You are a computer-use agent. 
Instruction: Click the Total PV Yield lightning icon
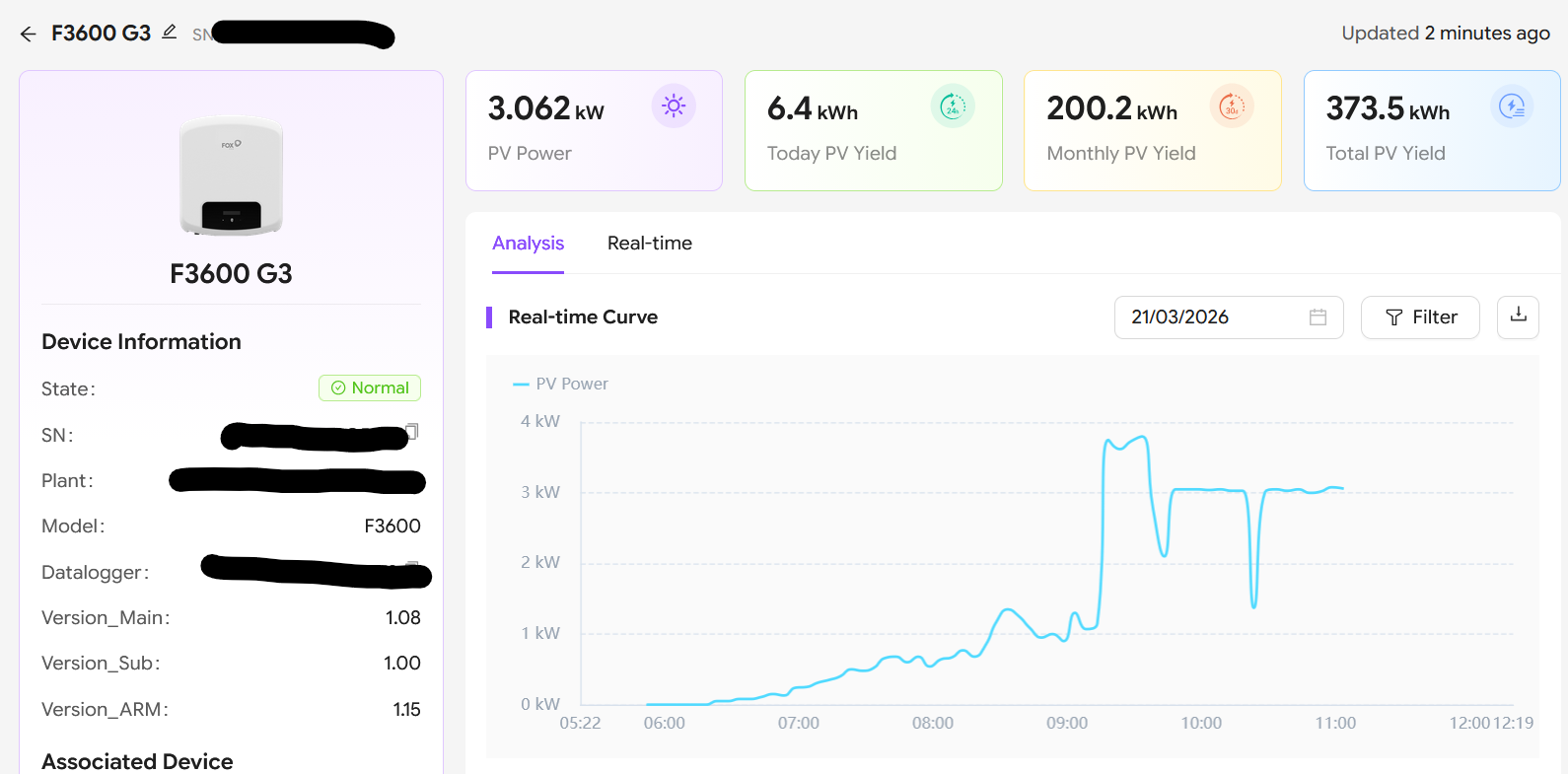point(1512,106)
